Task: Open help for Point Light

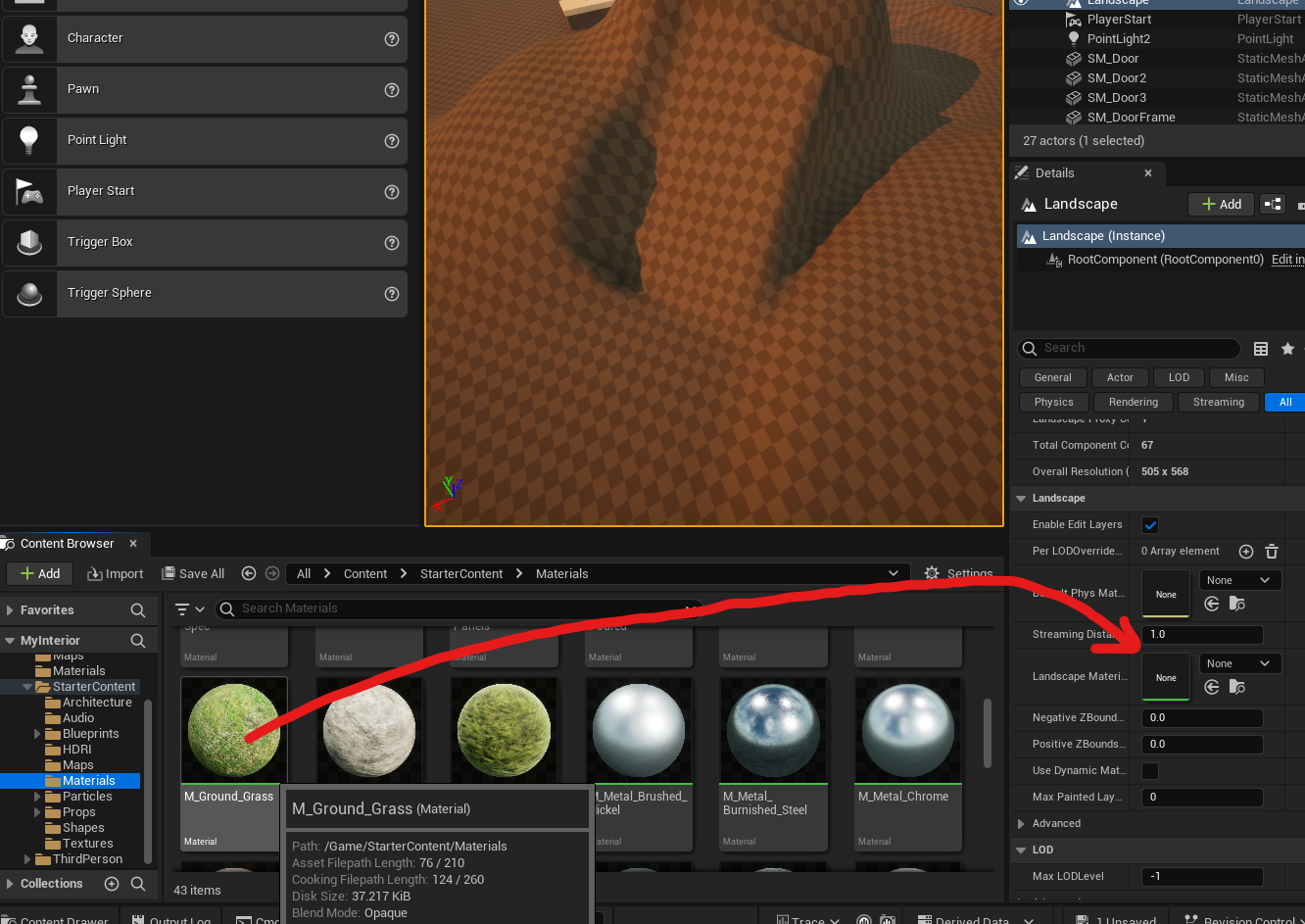Action: [x=392, y=141]
